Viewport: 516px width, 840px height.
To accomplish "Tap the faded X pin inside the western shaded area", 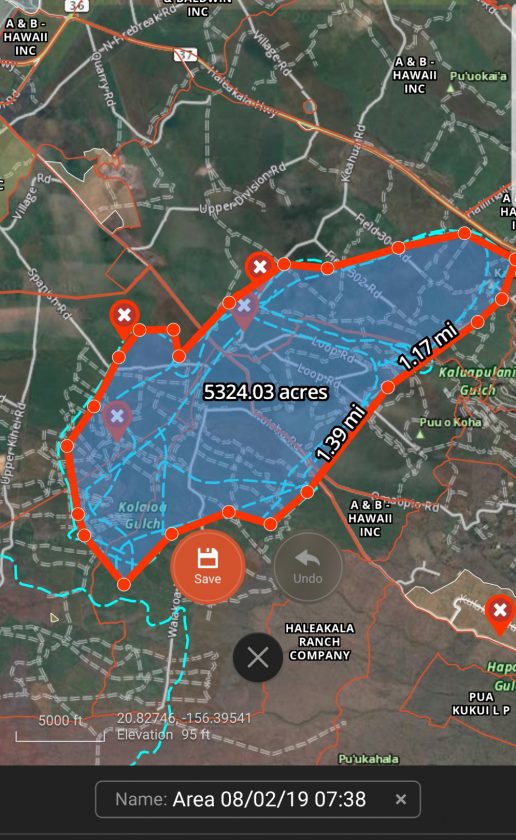I will [x=117, y=418].
